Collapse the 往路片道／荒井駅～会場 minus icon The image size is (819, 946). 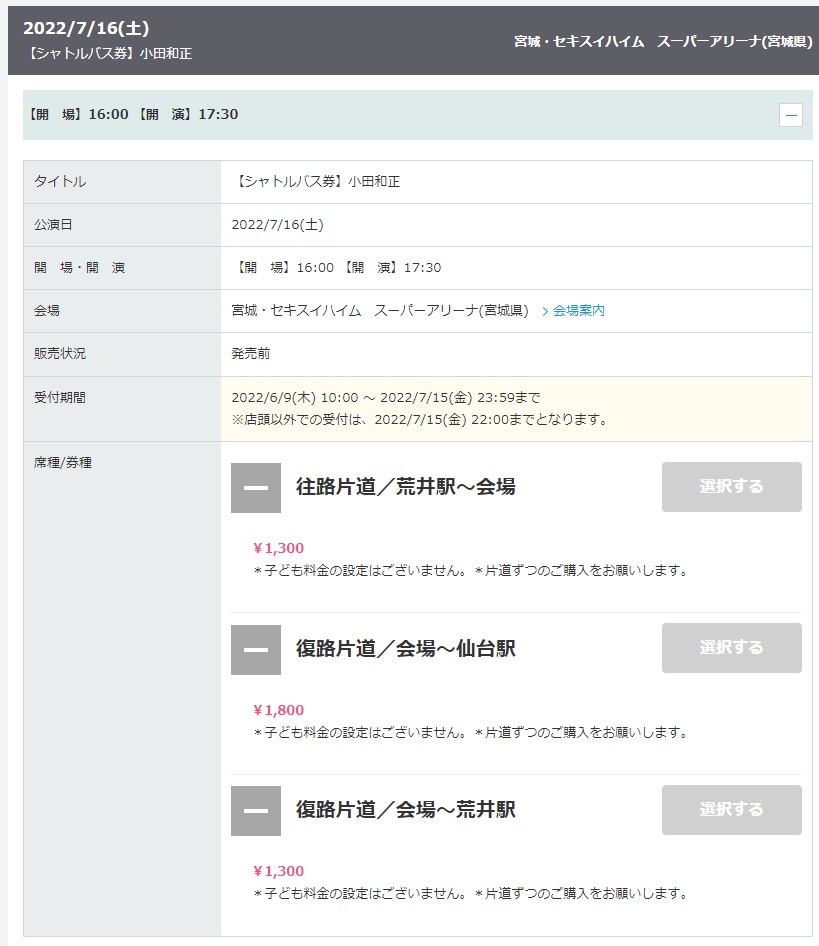tap(256, 488)
